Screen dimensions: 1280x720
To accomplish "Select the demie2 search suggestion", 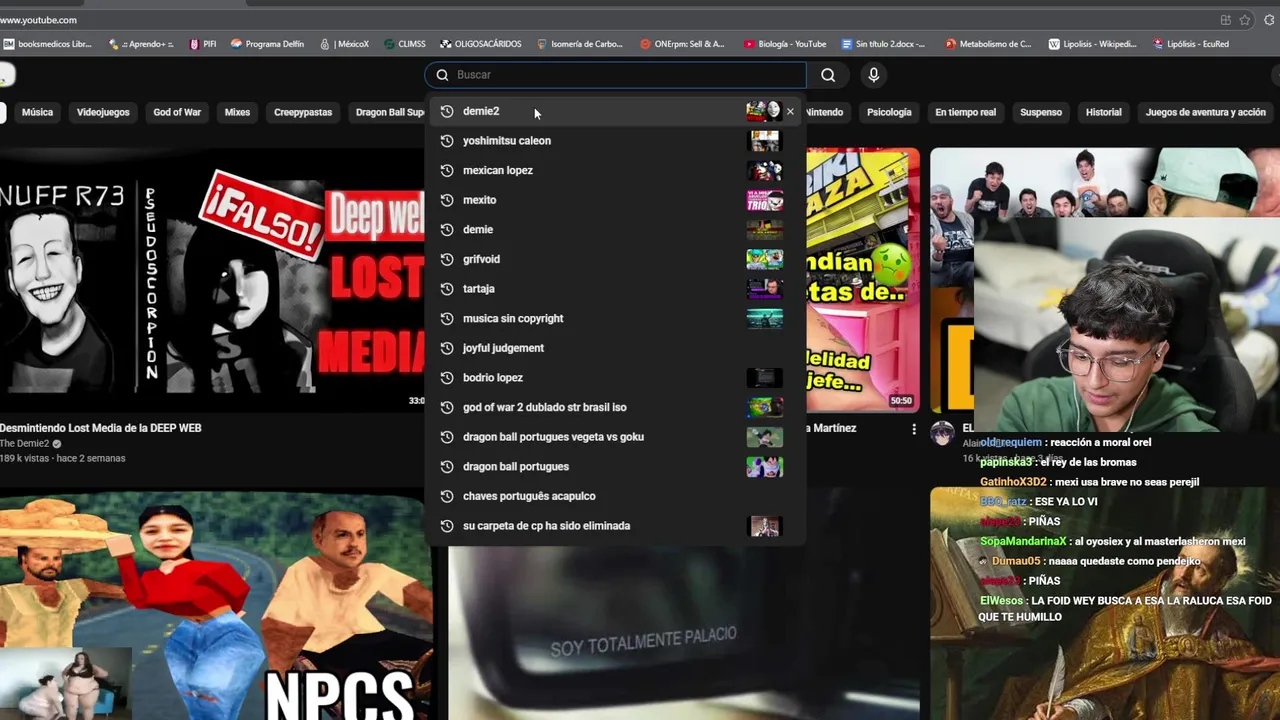I will pyautogui.click(x=615, y=111).
